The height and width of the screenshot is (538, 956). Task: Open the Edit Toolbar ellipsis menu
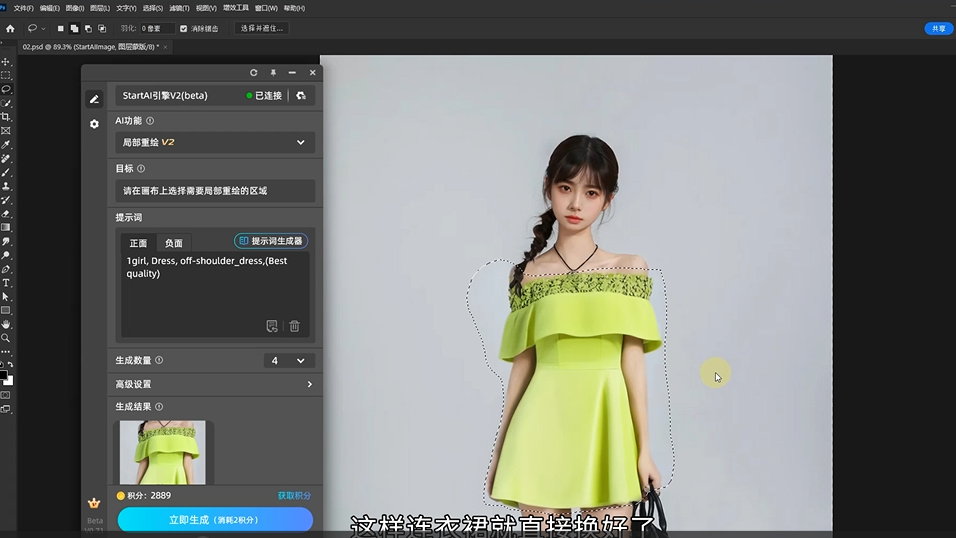click(x=5, y=352)
